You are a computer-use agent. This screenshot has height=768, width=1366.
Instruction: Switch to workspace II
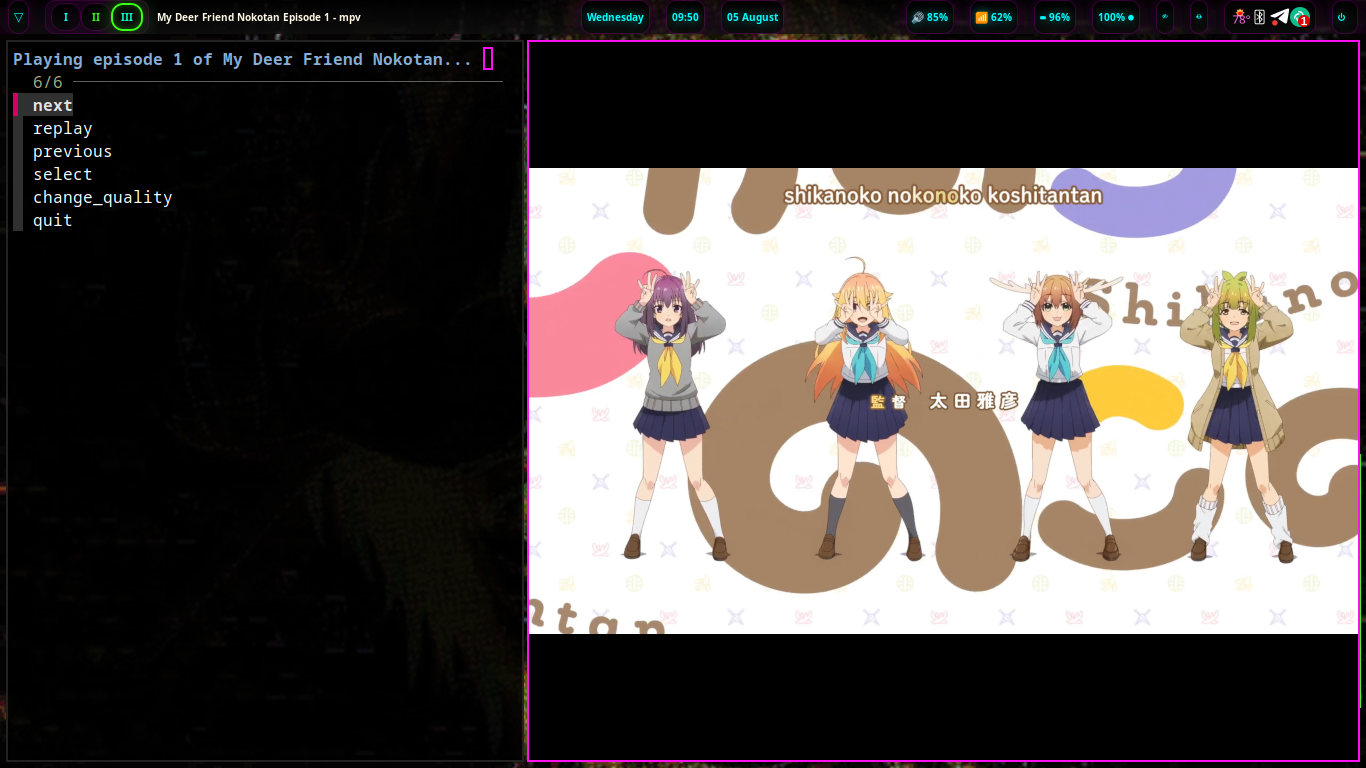tap(96, 17)
